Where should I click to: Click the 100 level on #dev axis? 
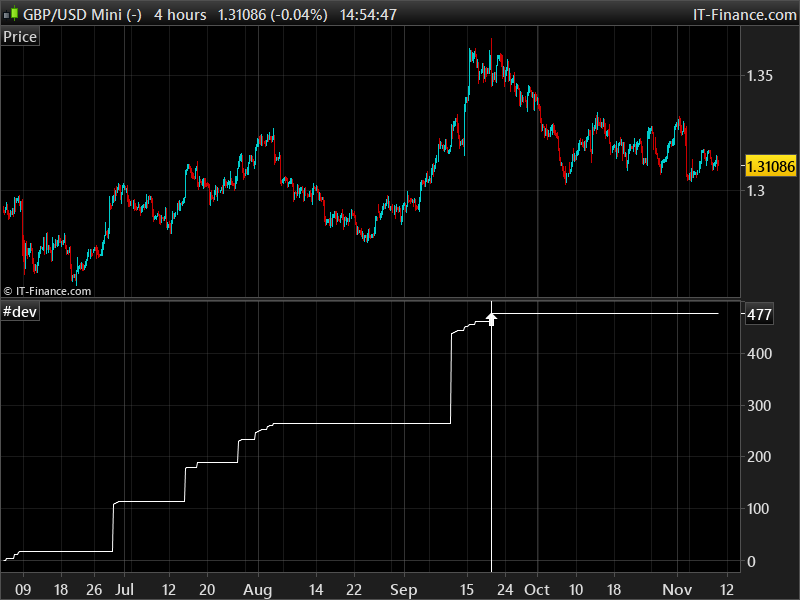click(759, 509)
